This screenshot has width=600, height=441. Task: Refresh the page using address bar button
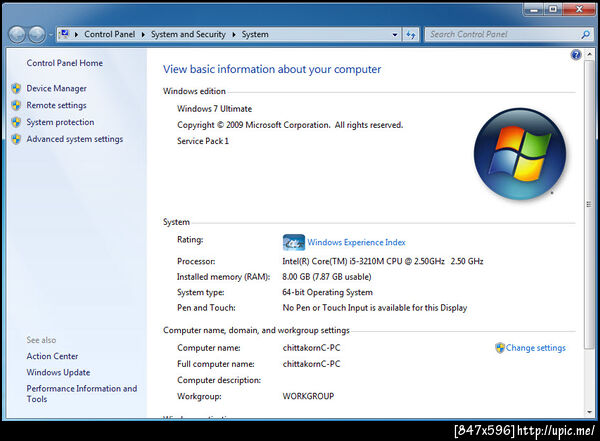pos(411,34)
